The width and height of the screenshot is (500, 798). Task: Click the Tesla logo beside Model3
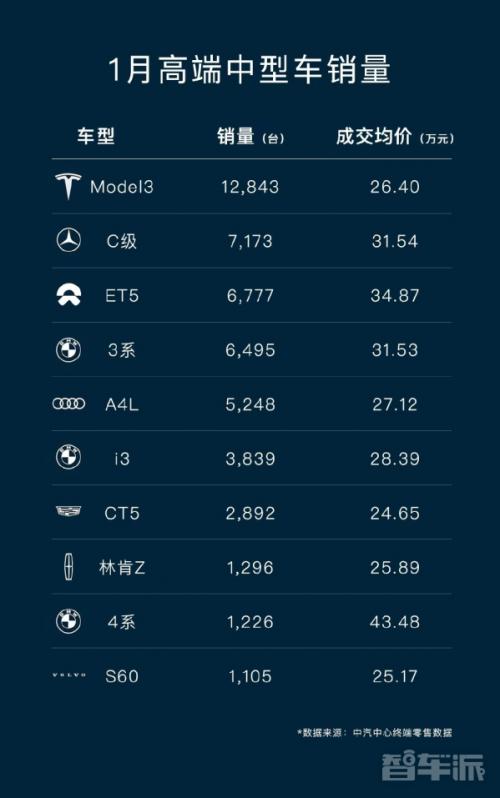[x=68, y=186]
